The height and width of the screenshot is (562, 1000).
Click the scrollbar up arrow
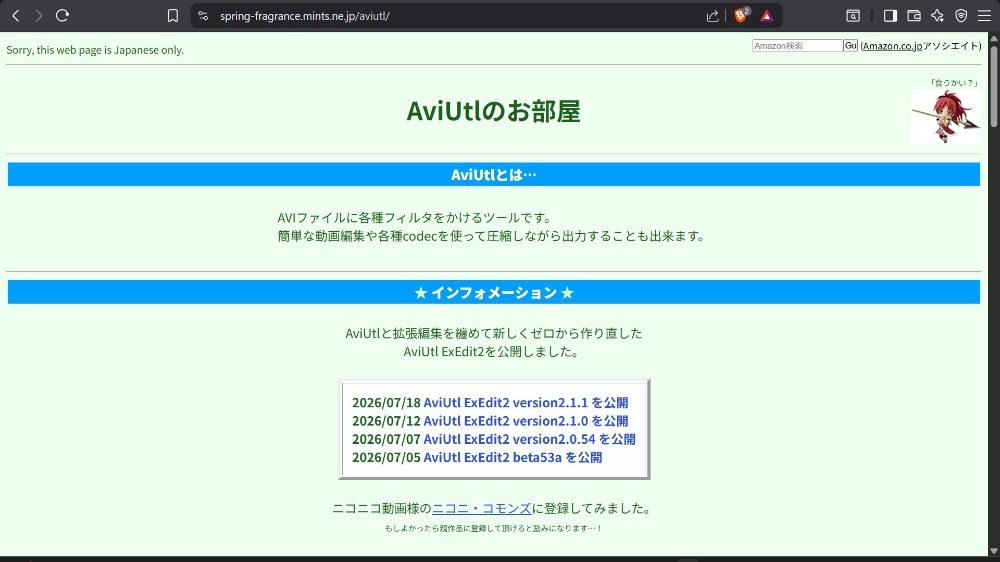coord(994,38)
